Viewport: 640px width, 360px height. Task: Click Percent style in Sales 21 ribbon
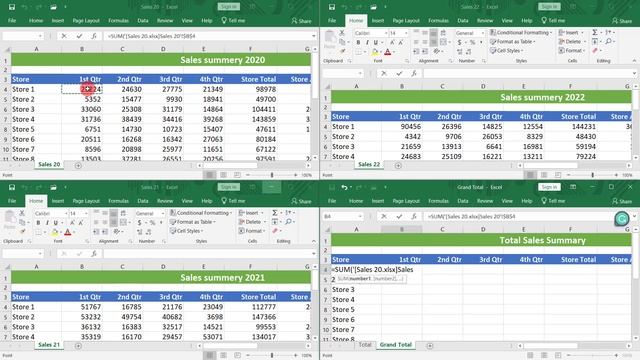click(x=152, y=223)
